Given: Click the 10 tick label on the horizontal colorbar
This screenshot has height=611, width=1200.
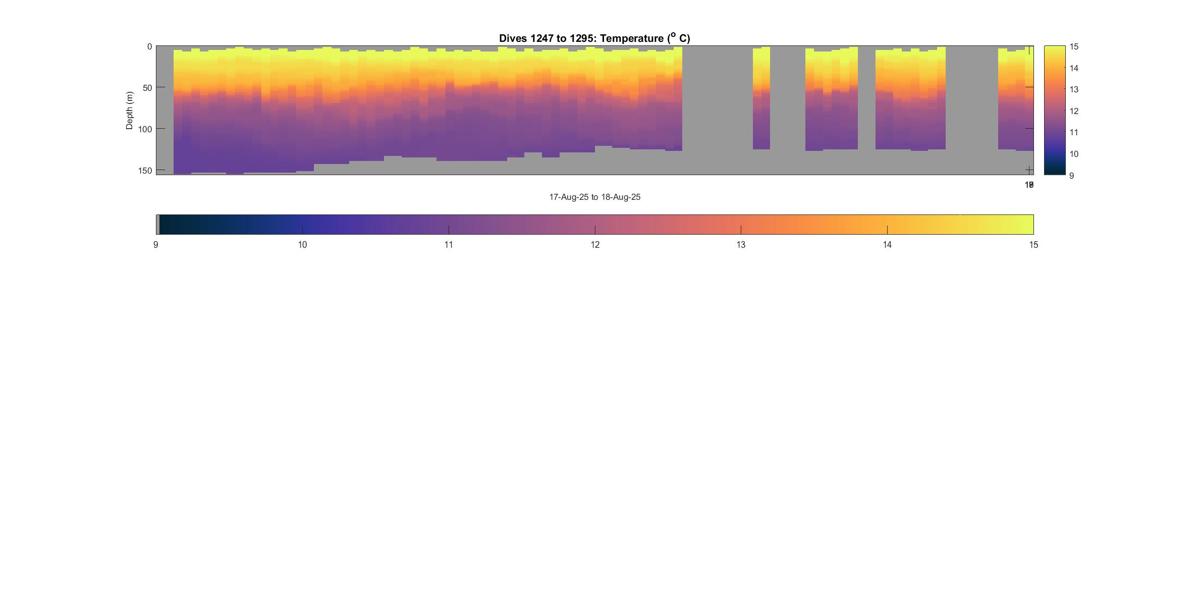Looking at the screenshot, I should [x=302, y=245].
